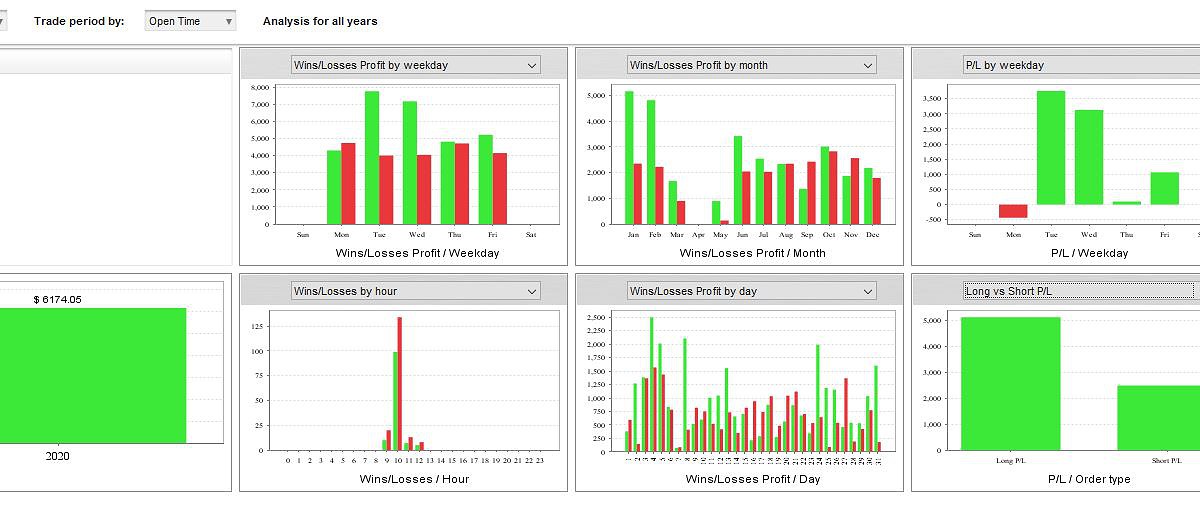Expand the Wins/Losses Profit by day dropdown
The height and width of the screenshot is (519, 1200).
coord(751,291)
